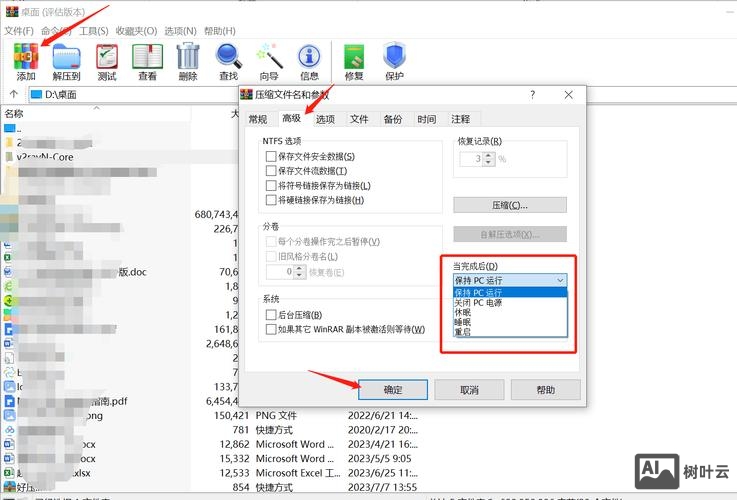Switch to the 时间 tab
737x500 pixels.
click(x=427, y=119)
